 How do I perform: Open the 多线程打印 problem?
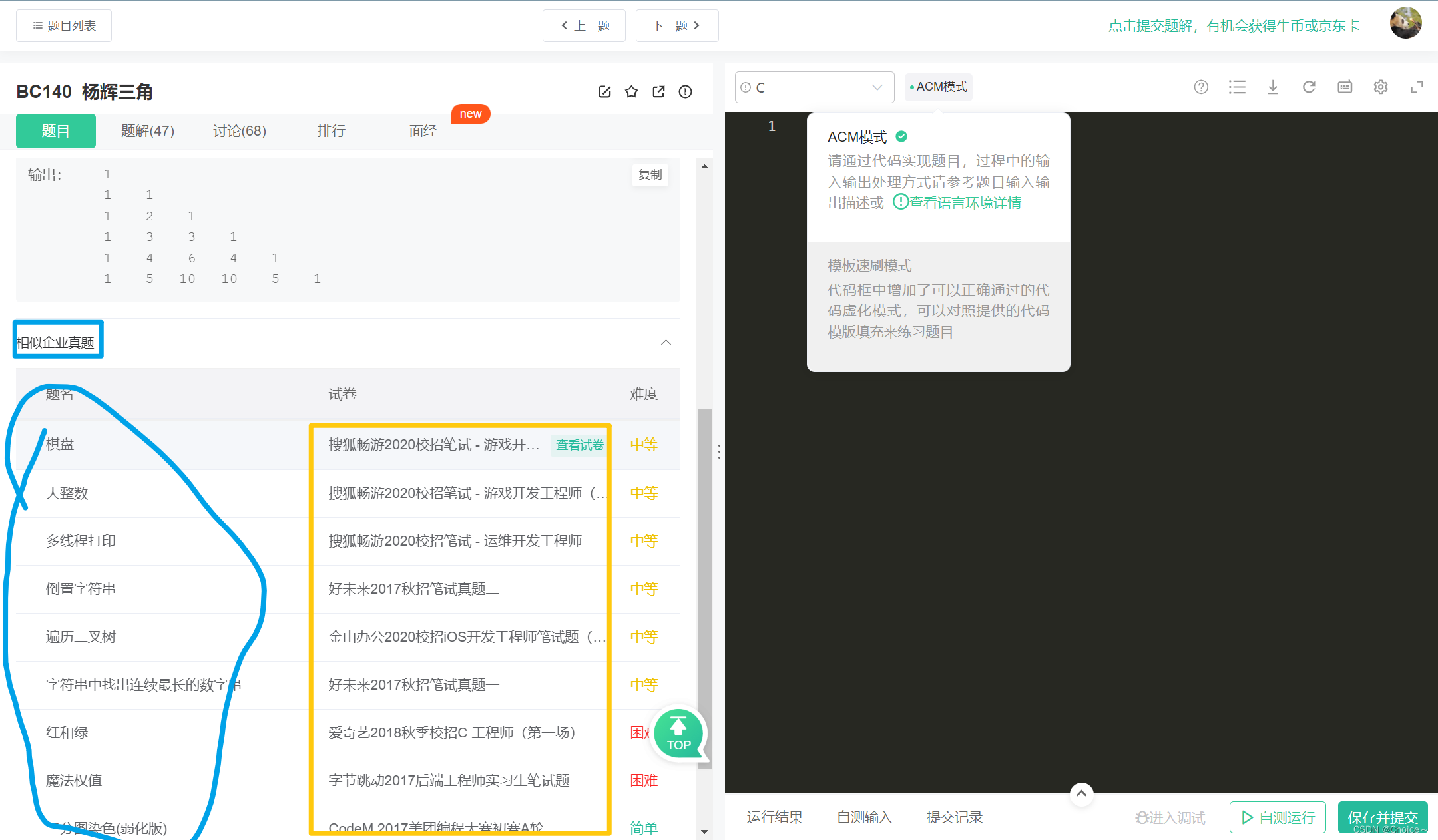pos(81,541)
